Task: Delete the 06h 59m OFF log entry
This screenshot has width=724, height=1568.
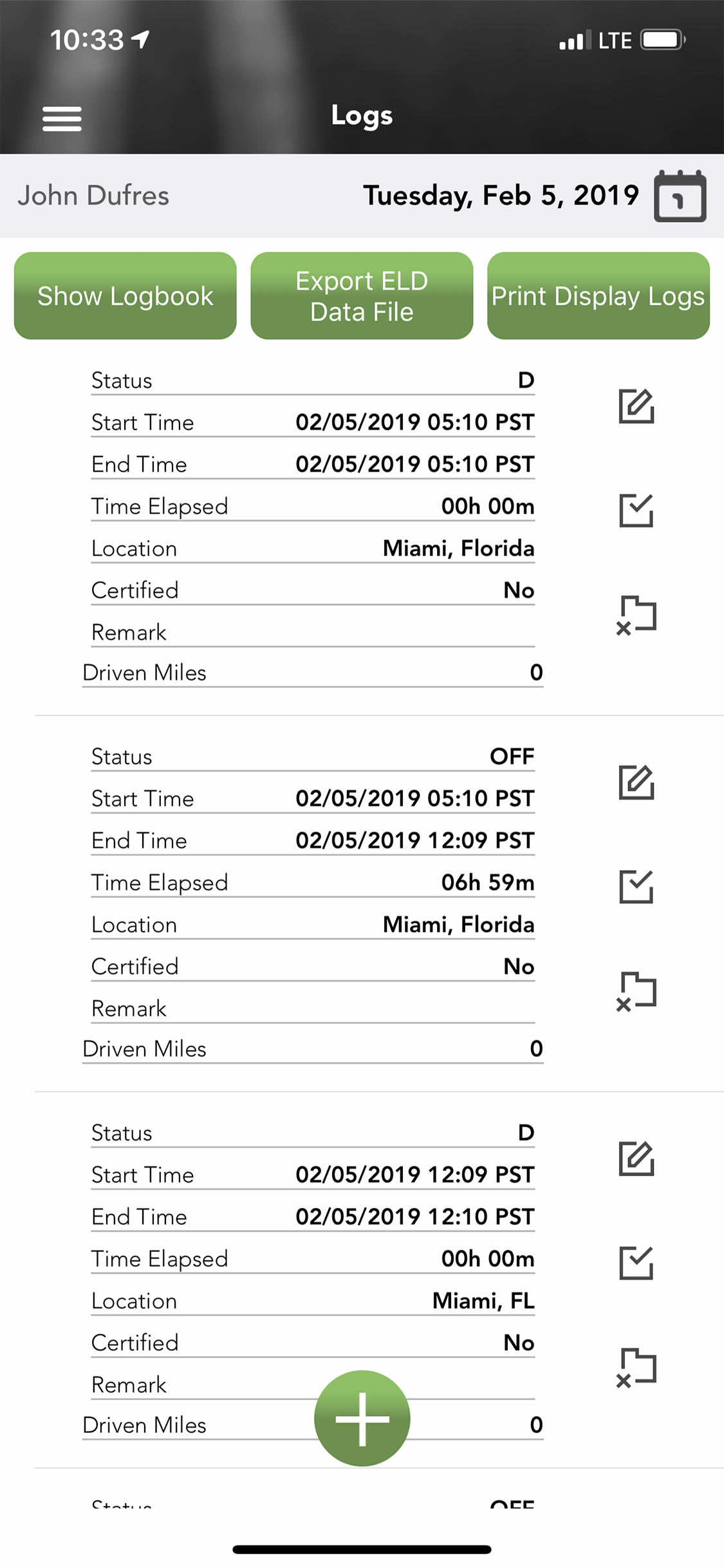Action: point(636,991)
